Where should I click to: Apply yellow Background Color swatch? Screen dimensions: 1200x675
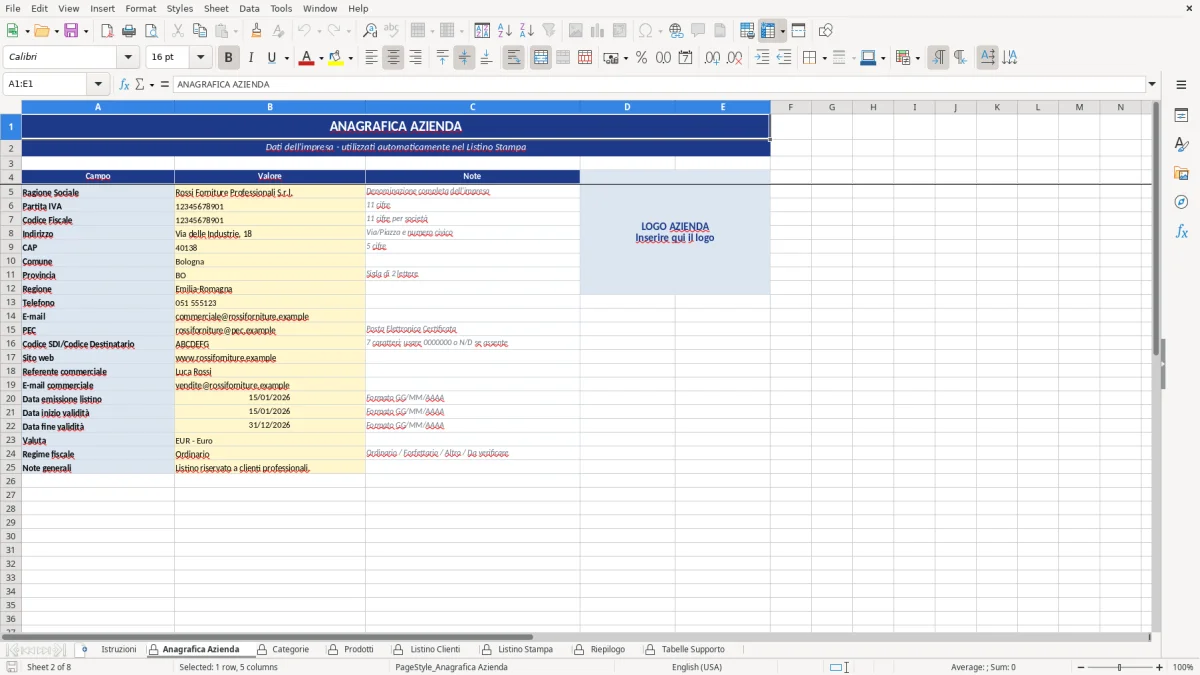[x=336, y=58]
